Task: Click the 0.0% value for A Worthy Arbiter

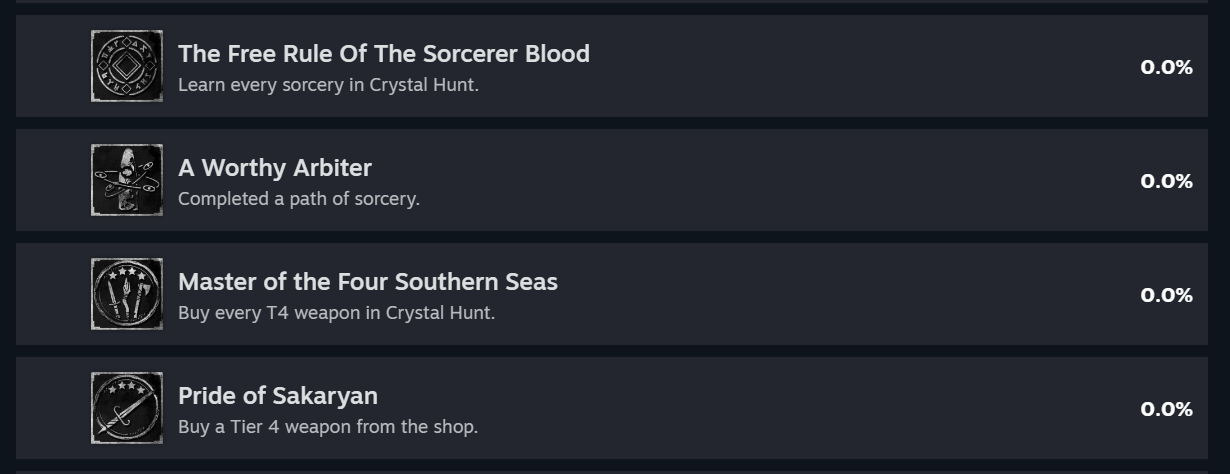Action: click(1166, 181)
